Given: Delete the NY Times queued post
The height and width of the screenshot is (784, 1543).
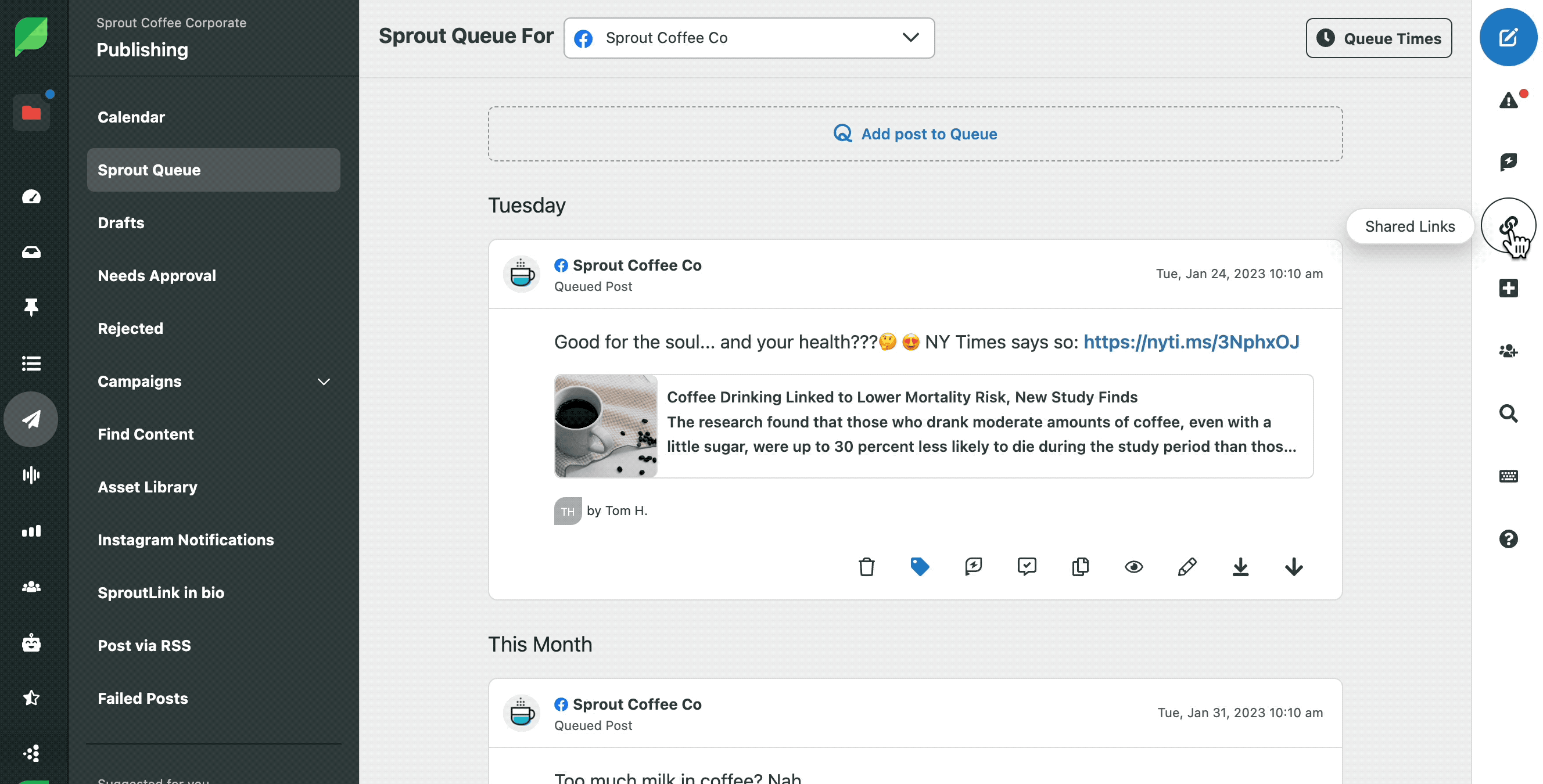Looking at the screenshot, I should pyautogui.click(x=866, y=567).
